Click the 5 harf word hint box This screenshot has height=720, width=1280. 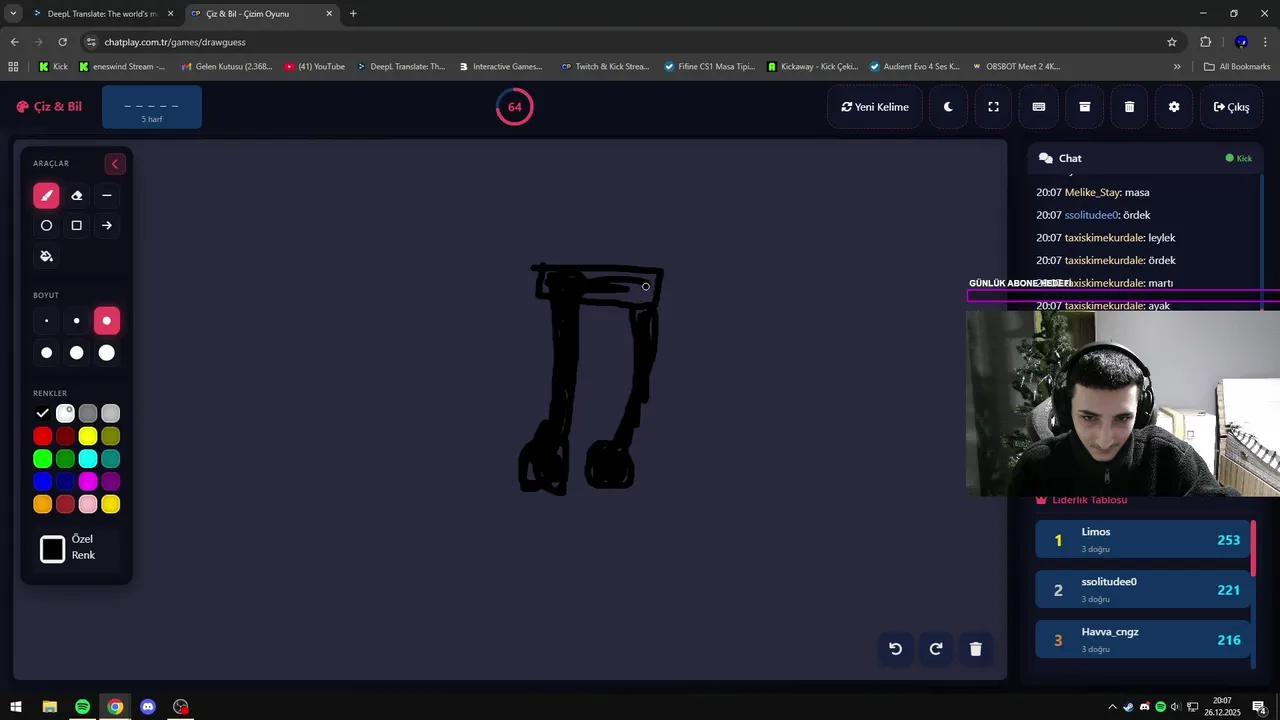pos(152,107)
